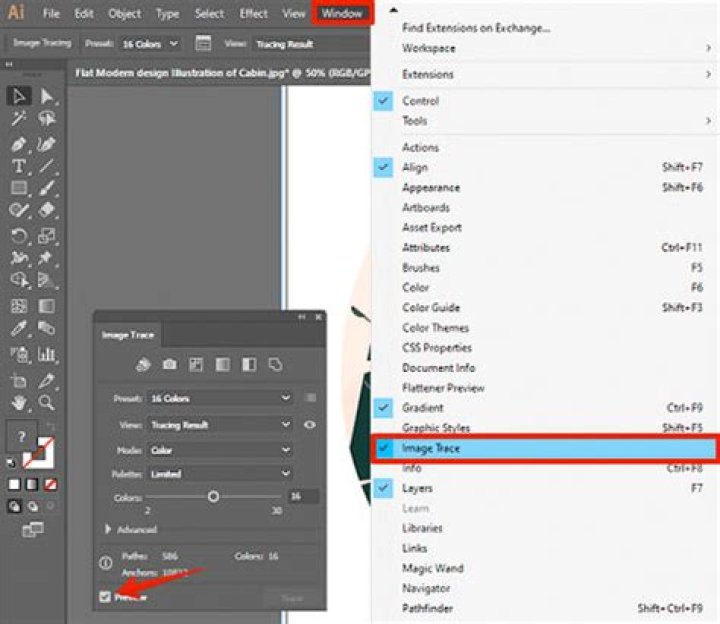Screen dimensions: 720x624
Task: Choose the Artboard tool
Action: coord(19,380)
